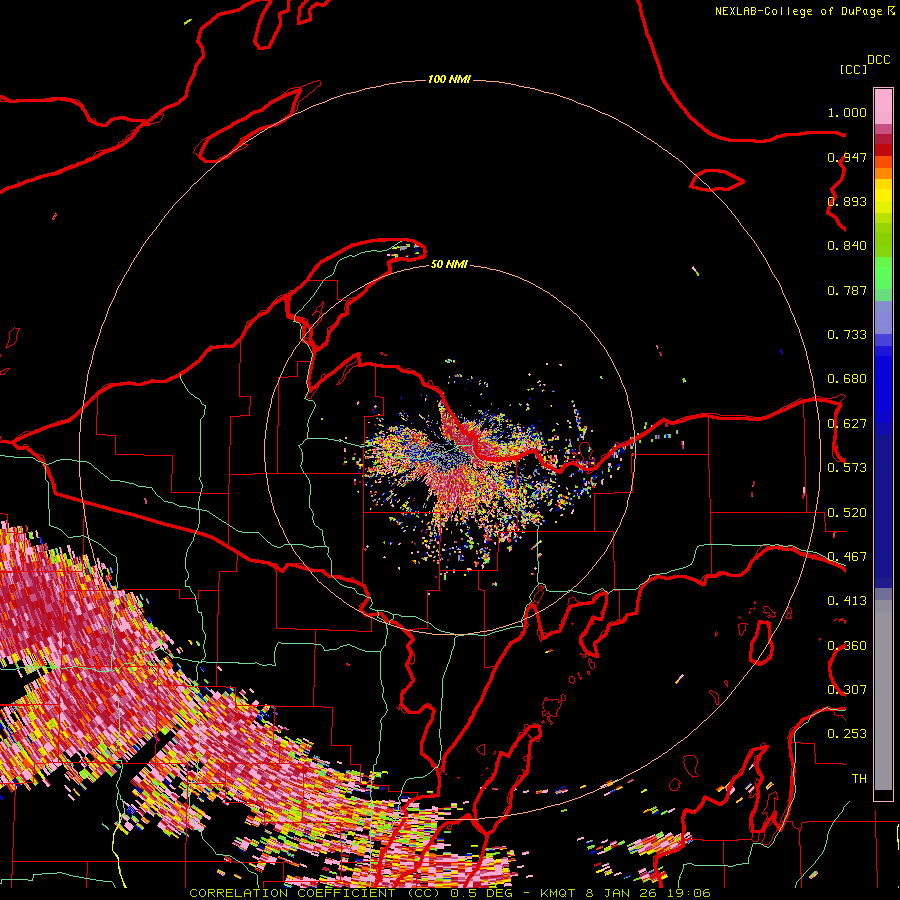Click the 50 NMI range ring label

pos(449,264)
